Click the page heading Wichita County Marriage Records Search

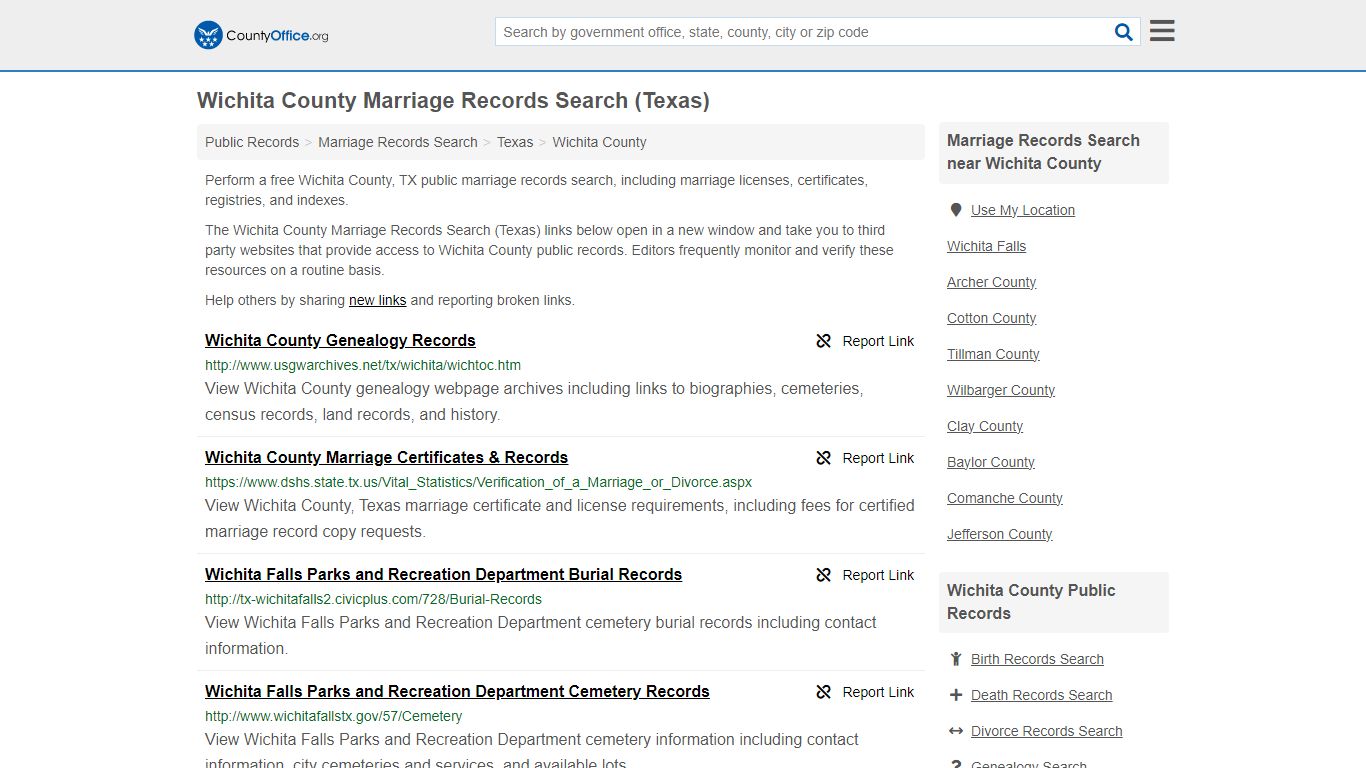click(453, 101)
